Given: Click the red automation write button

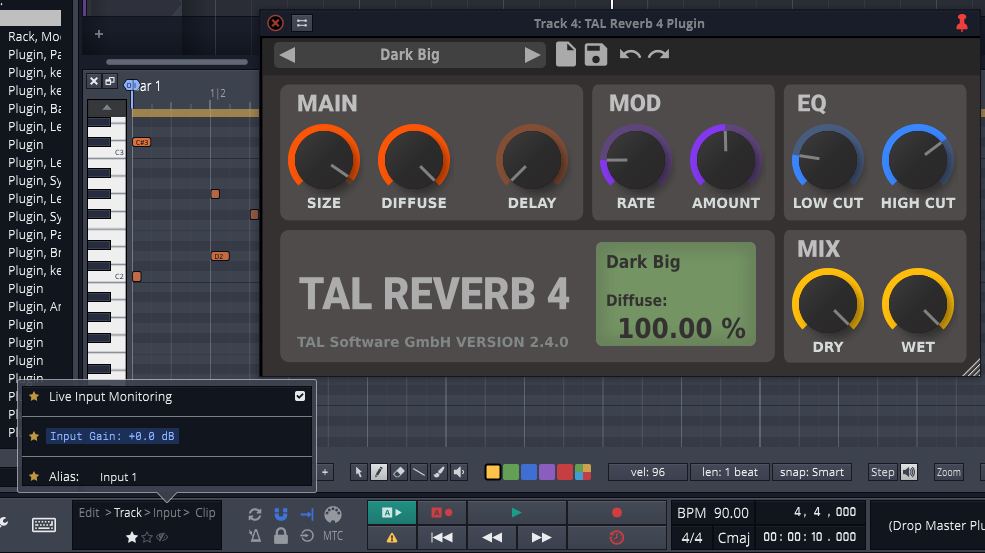Looking at the screenshot, I should [442, 513].
